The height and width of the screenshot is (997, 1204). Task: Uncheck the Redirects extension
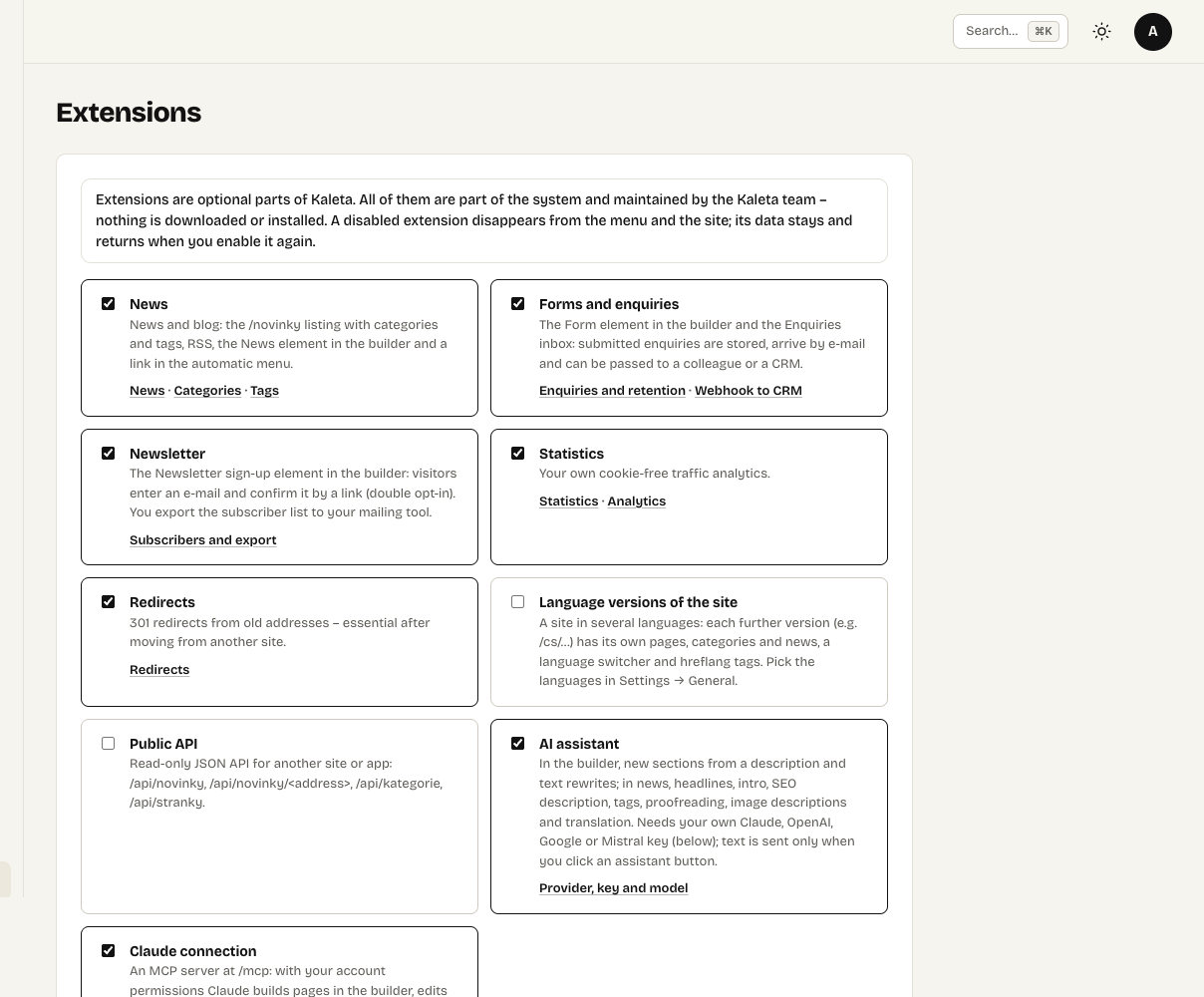pyautogui.click(x=108, y=602)
